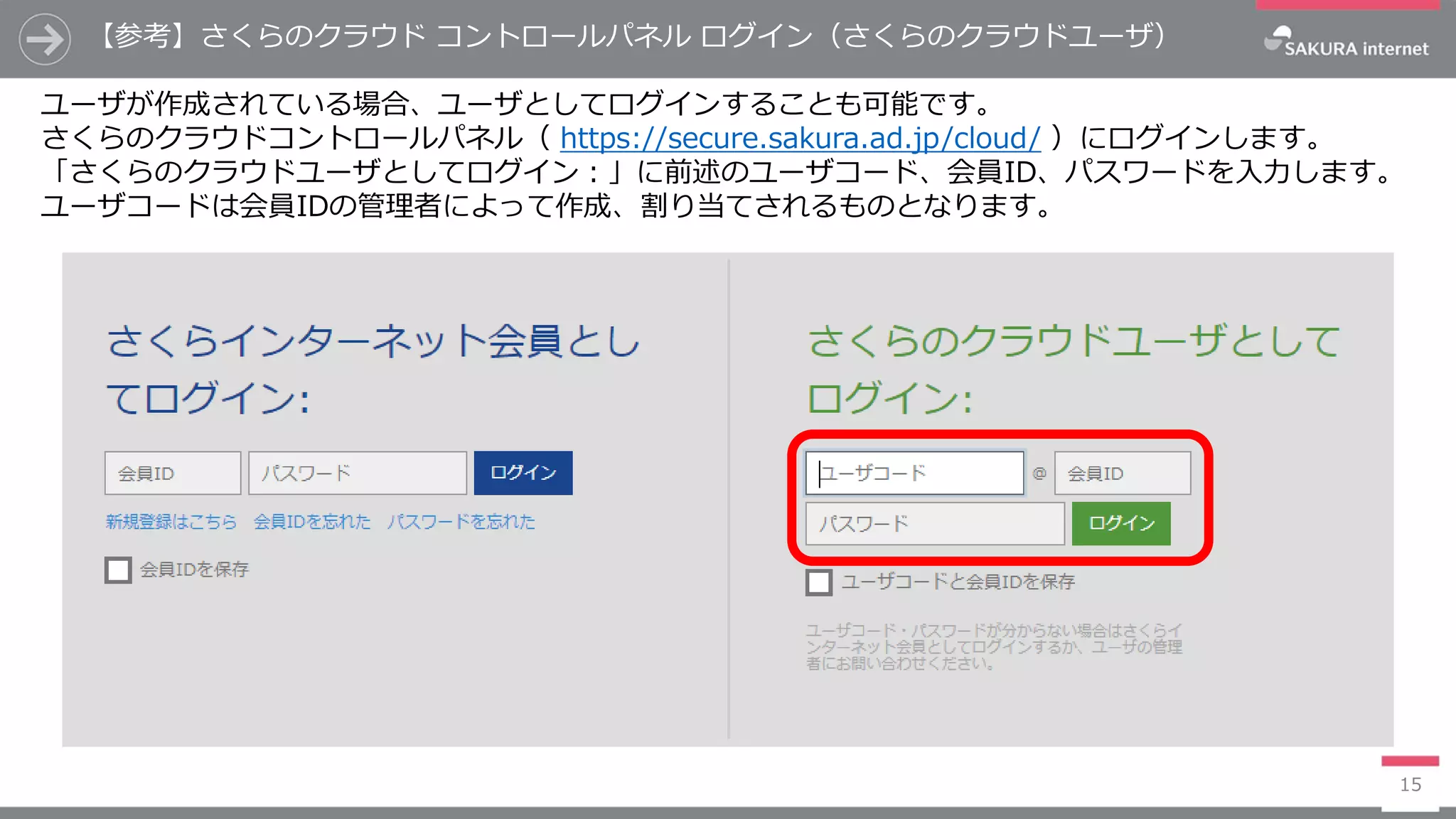Image resolution: width=1456 pixels, height=819 pixels.
Task: Open the secure.sakura.ad.jp/cloud link
Action: [800, 138]
